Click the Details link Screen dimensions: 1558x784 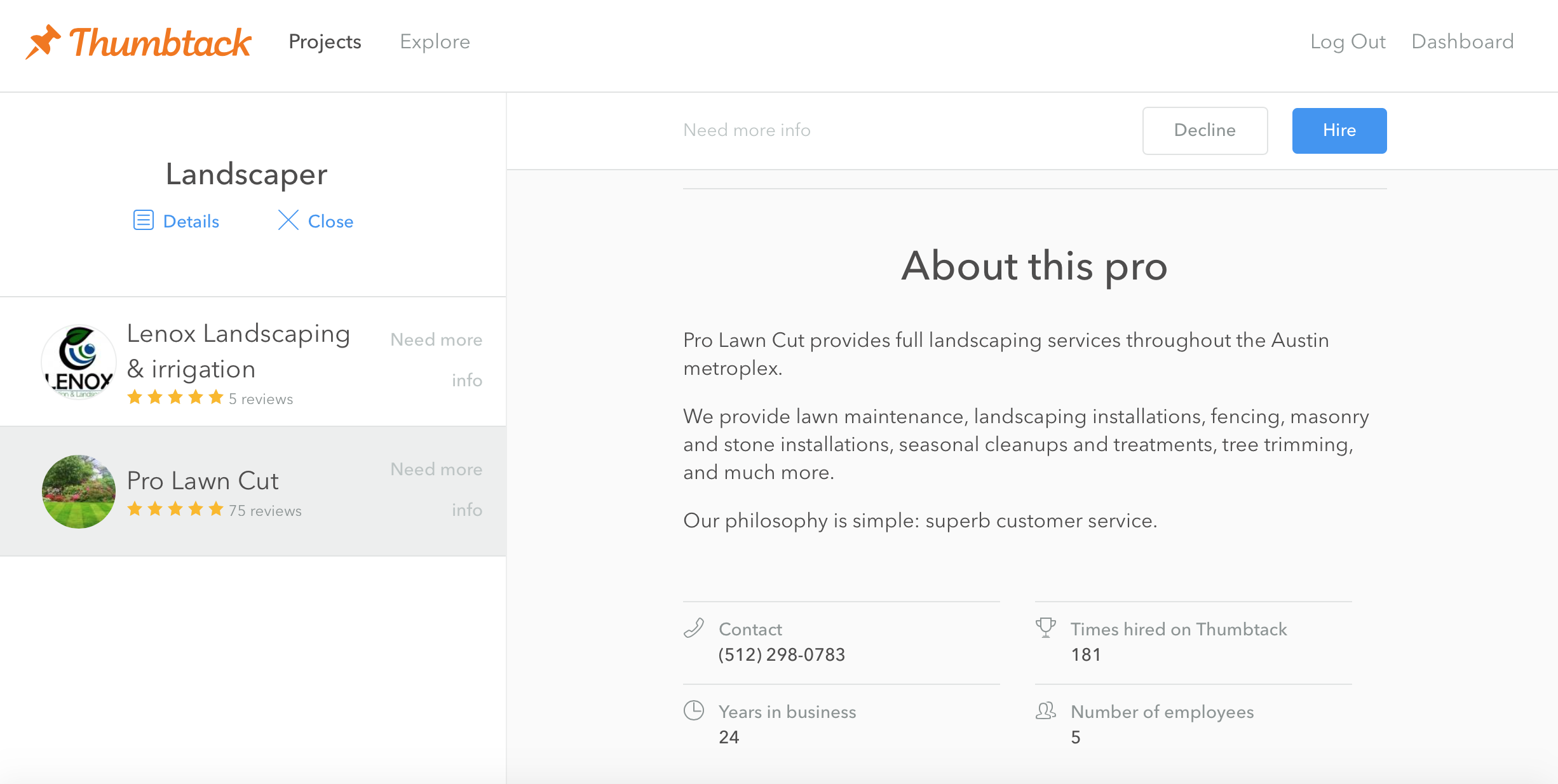[191, 221]
